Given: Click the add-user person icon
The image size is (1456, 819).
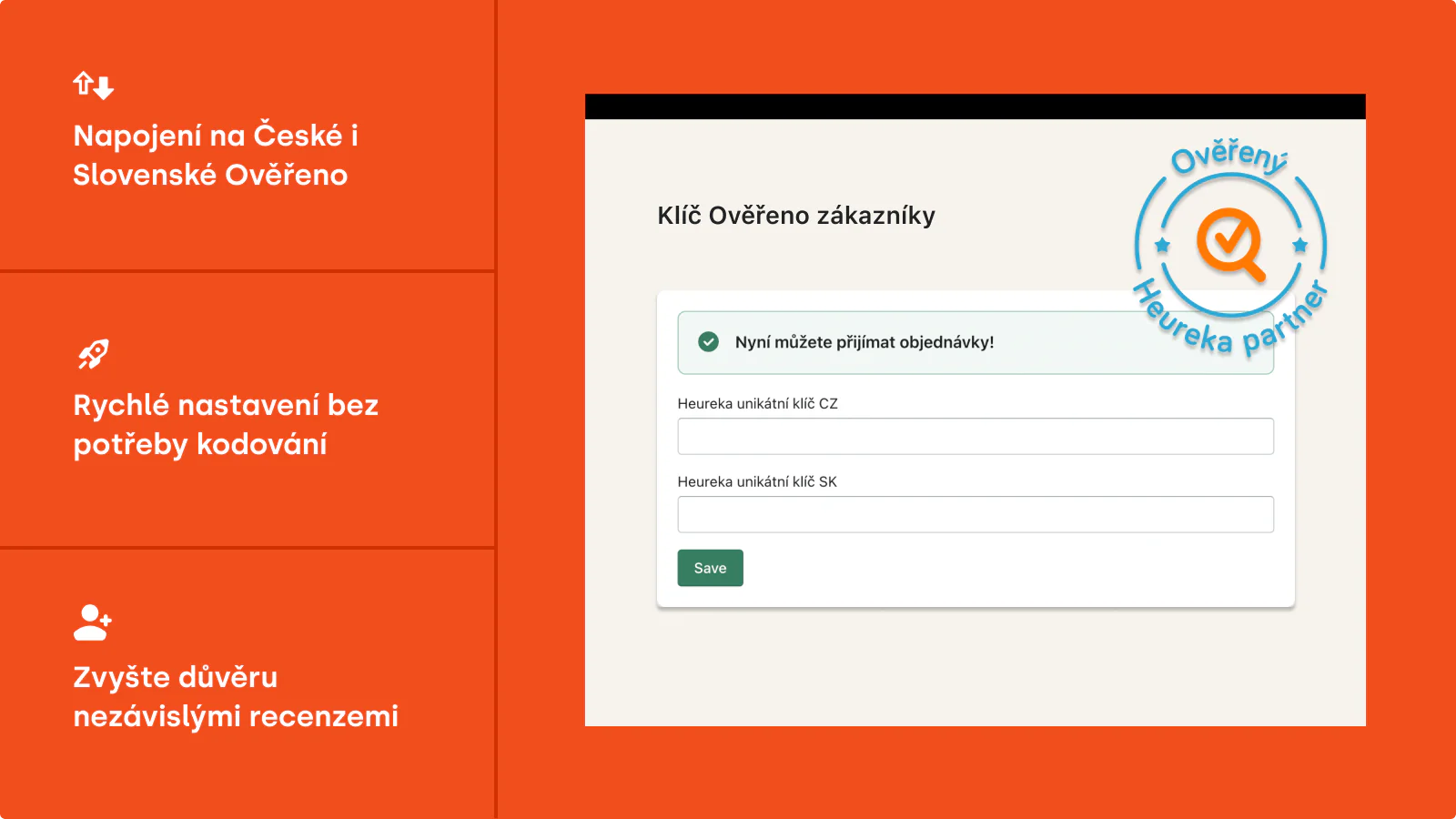Looking at the screenshot, I should [x=93, y=622].
